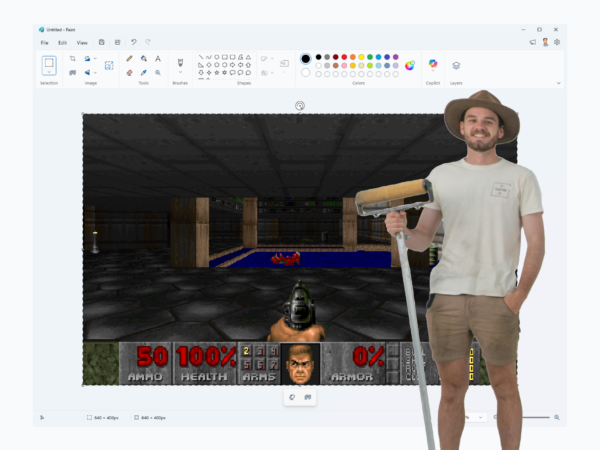Screen dimensions: 600x450
Task: Click the Crop icon in Image group
Action: pos(72,59)
